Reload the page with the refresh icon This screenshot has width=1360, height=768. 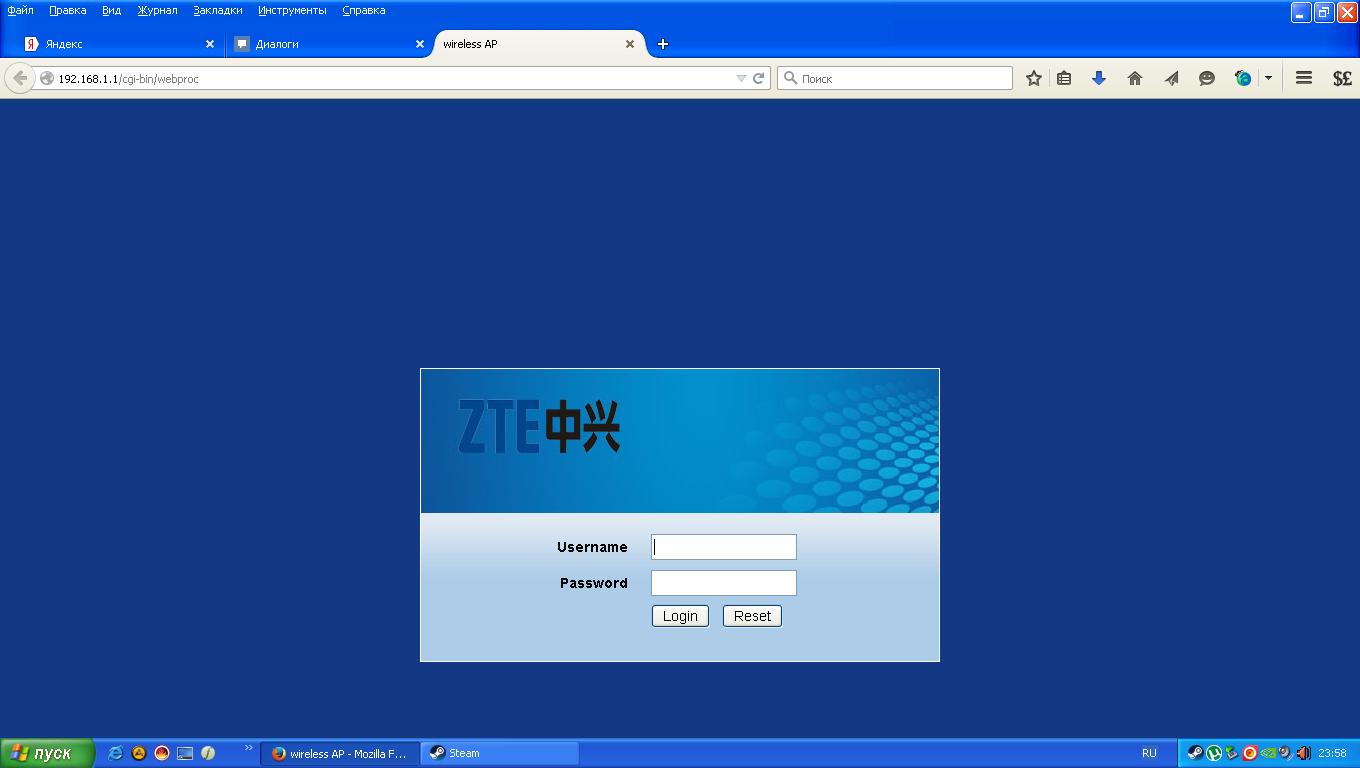[x=759, y=78]
